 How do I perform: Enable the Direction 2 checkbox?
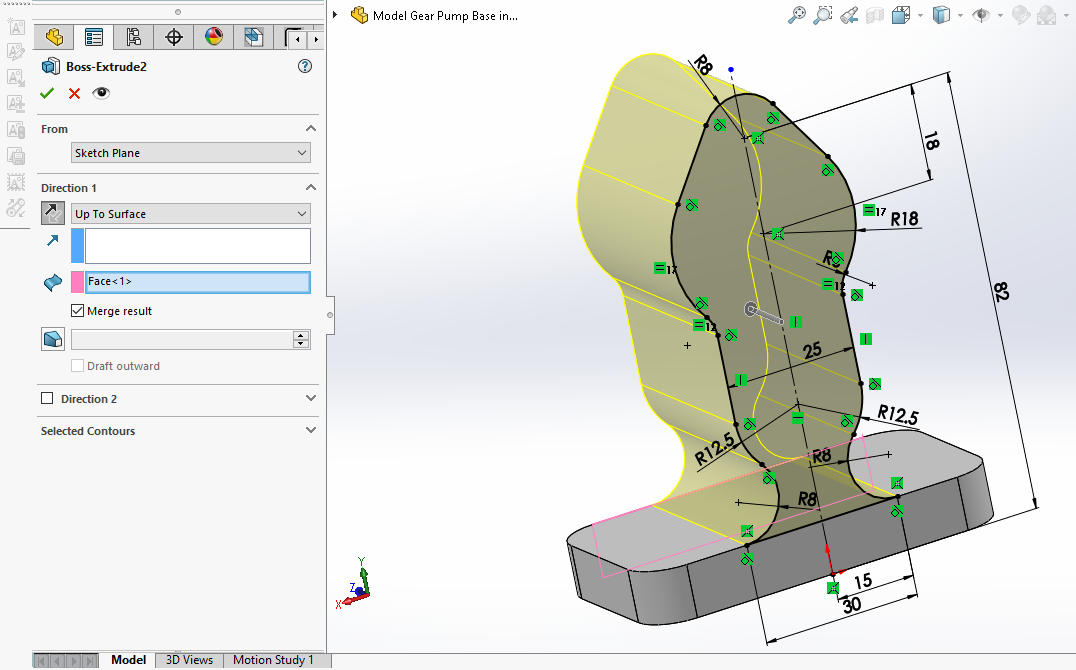[x=47, y=399]
